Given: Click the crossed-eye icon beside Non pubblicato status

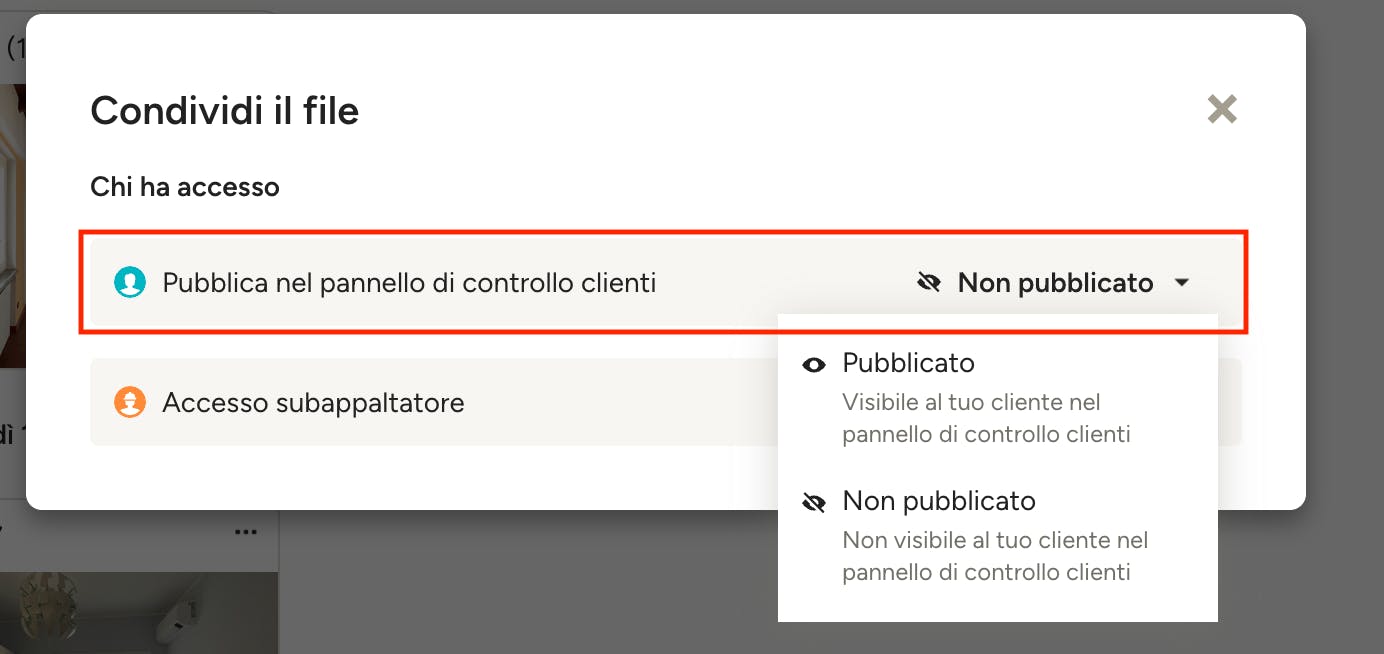Looking at the screenshot, I should [x=929, y=283].
